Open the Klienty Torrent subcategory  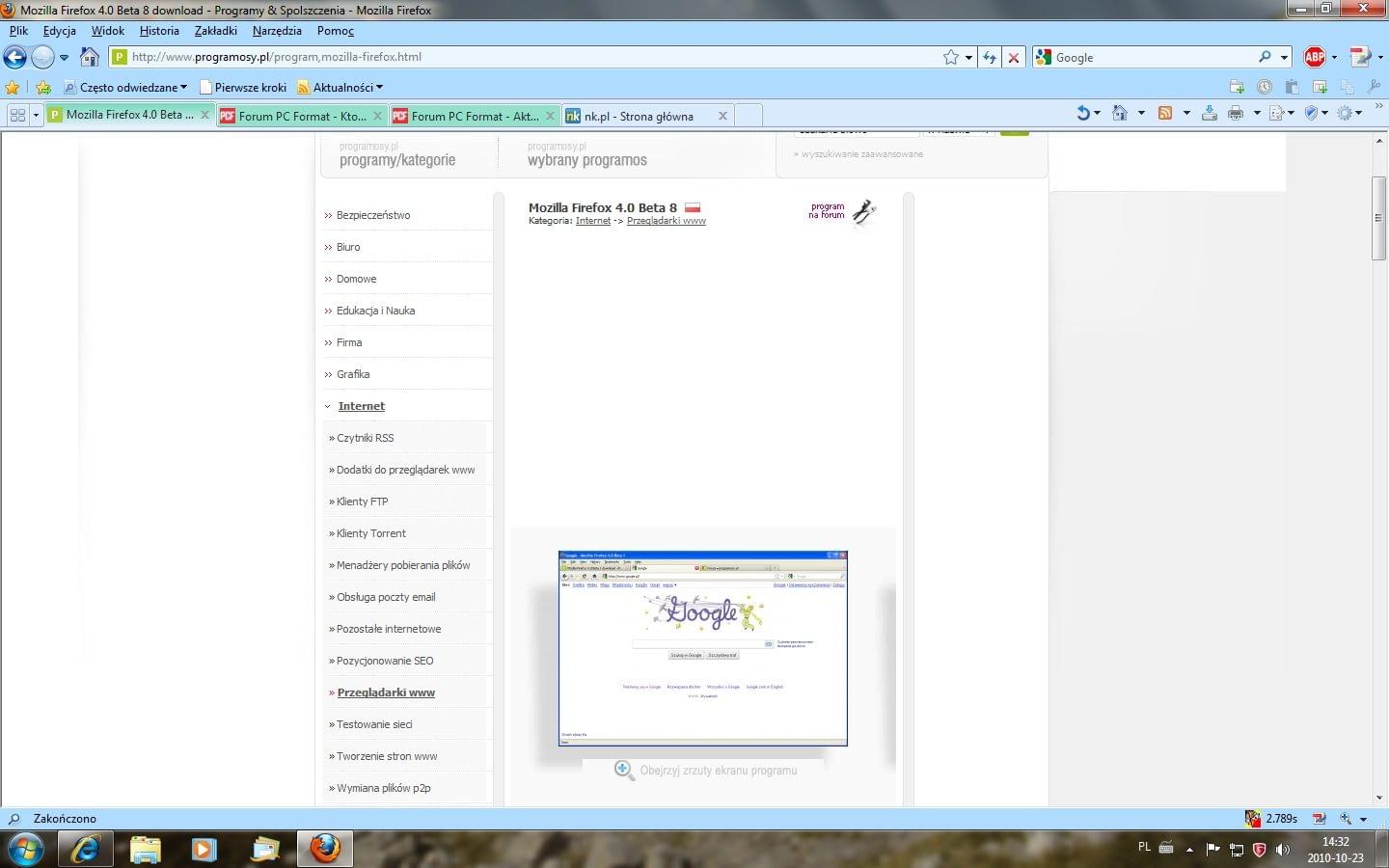pos(371,533)
